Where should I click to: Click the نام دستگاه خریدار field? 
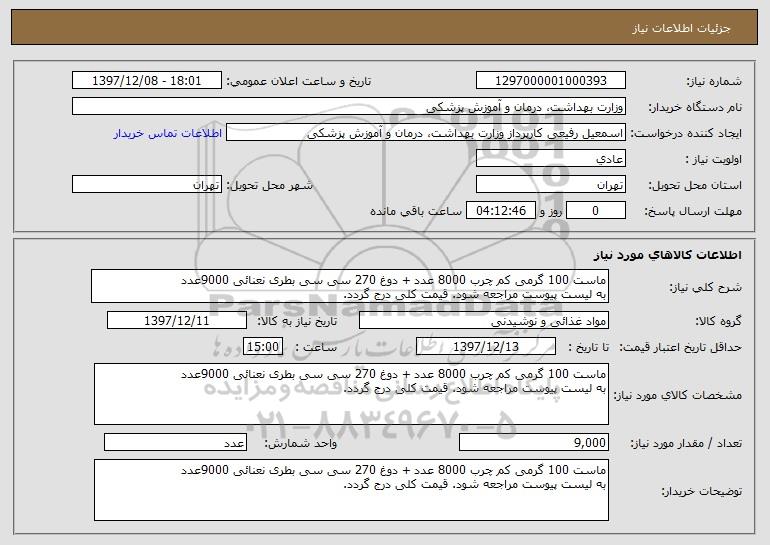(x=349, y=107)
